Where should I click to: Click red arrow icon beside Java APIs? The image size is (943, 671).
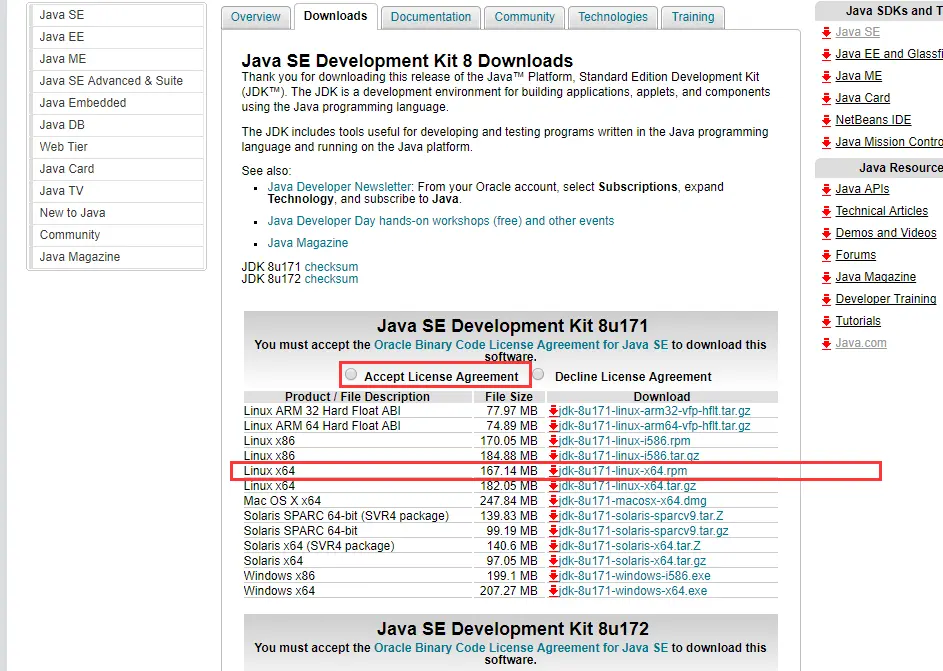pos(826,190)
